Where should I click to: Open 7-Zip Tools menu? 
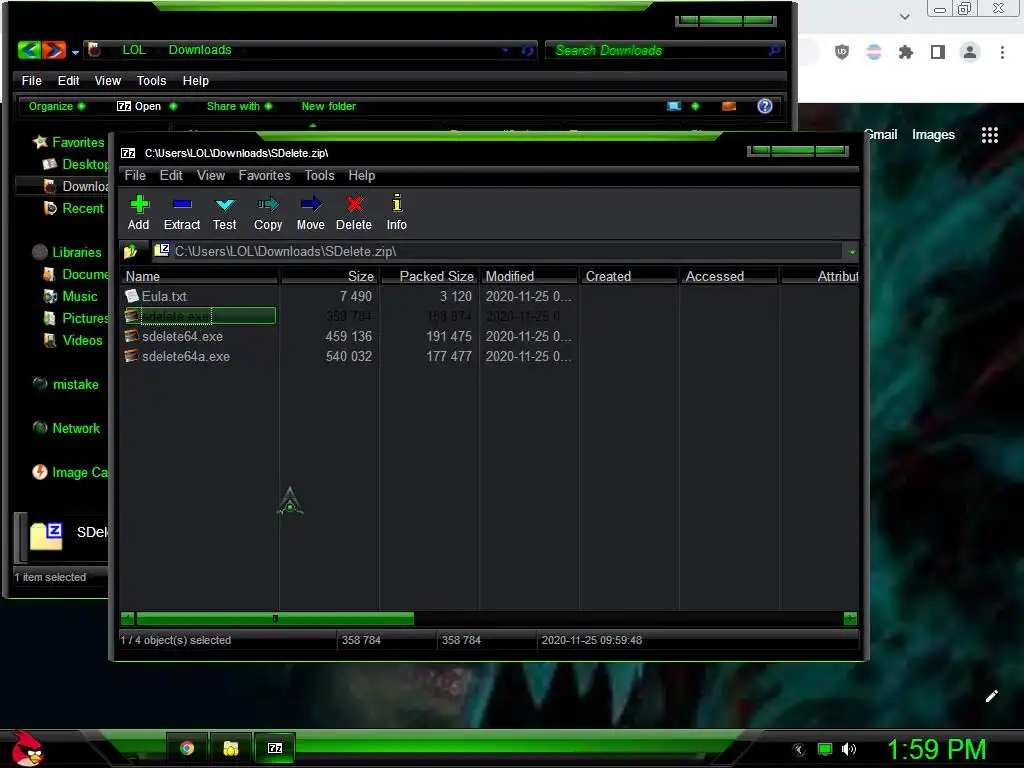(319, 176)
